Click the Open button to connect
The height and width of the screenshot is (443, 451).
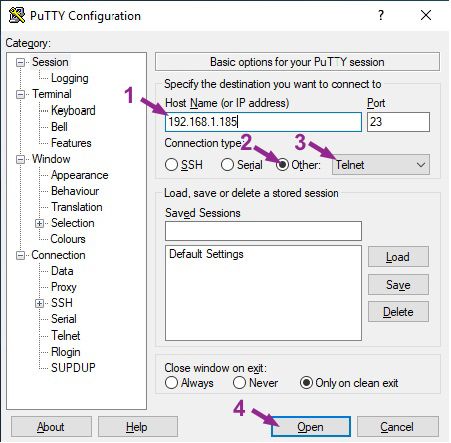pyautogui.click(x=311, y=427)
